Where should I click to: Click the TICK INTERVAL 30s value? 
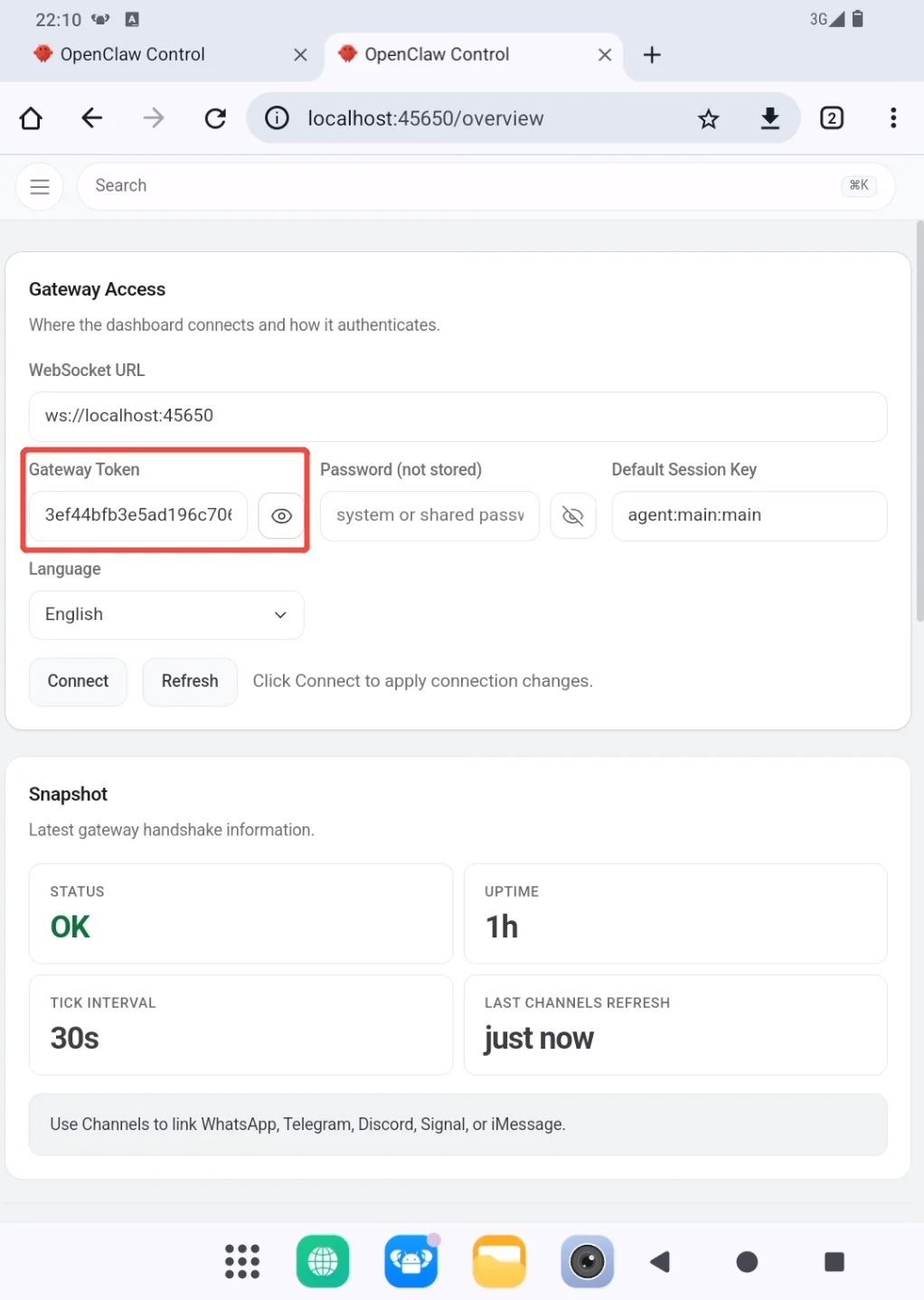tap(74, 1038)
